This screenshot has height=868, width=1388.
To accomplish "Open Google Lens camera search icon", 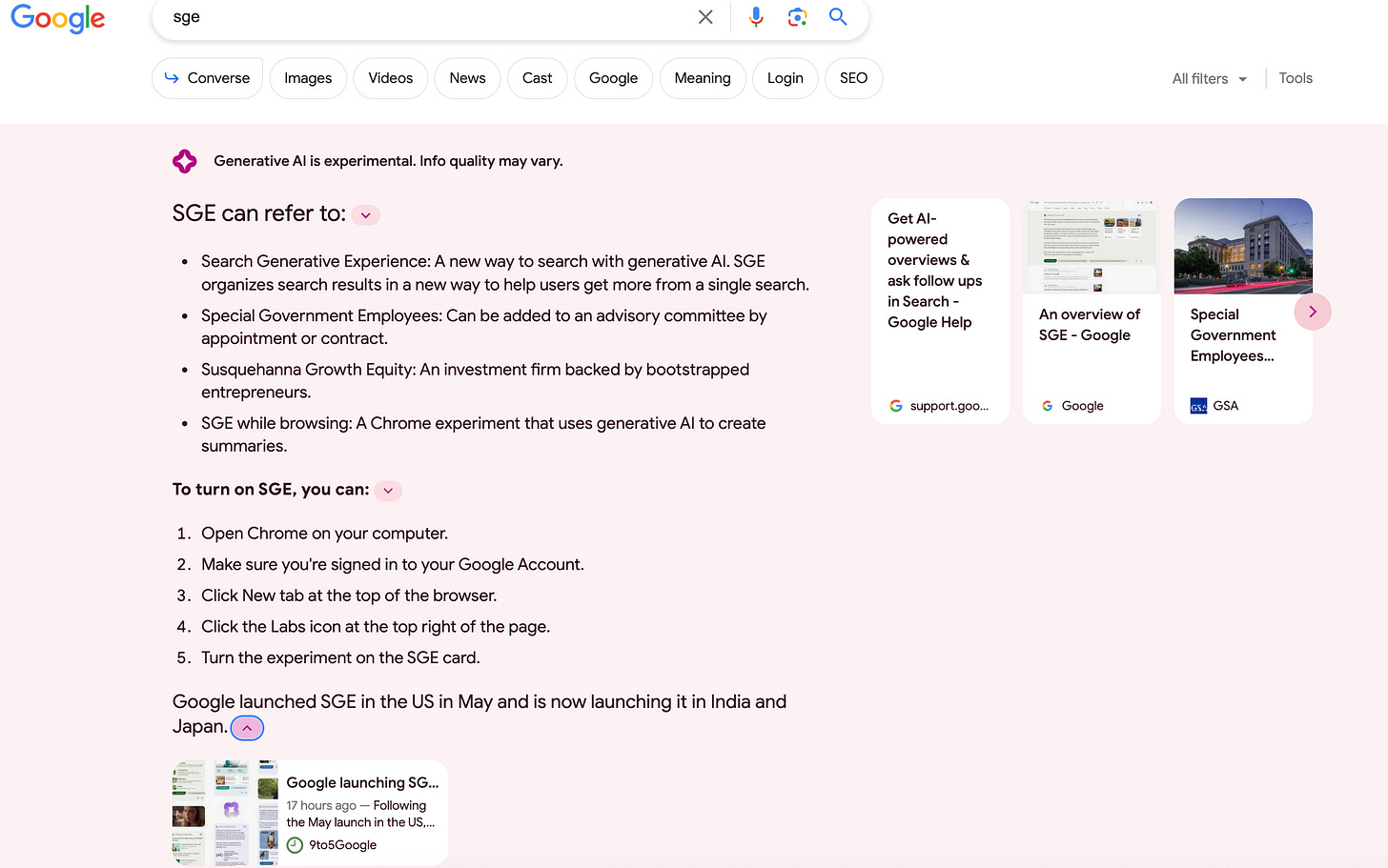I will coord(797,17).
